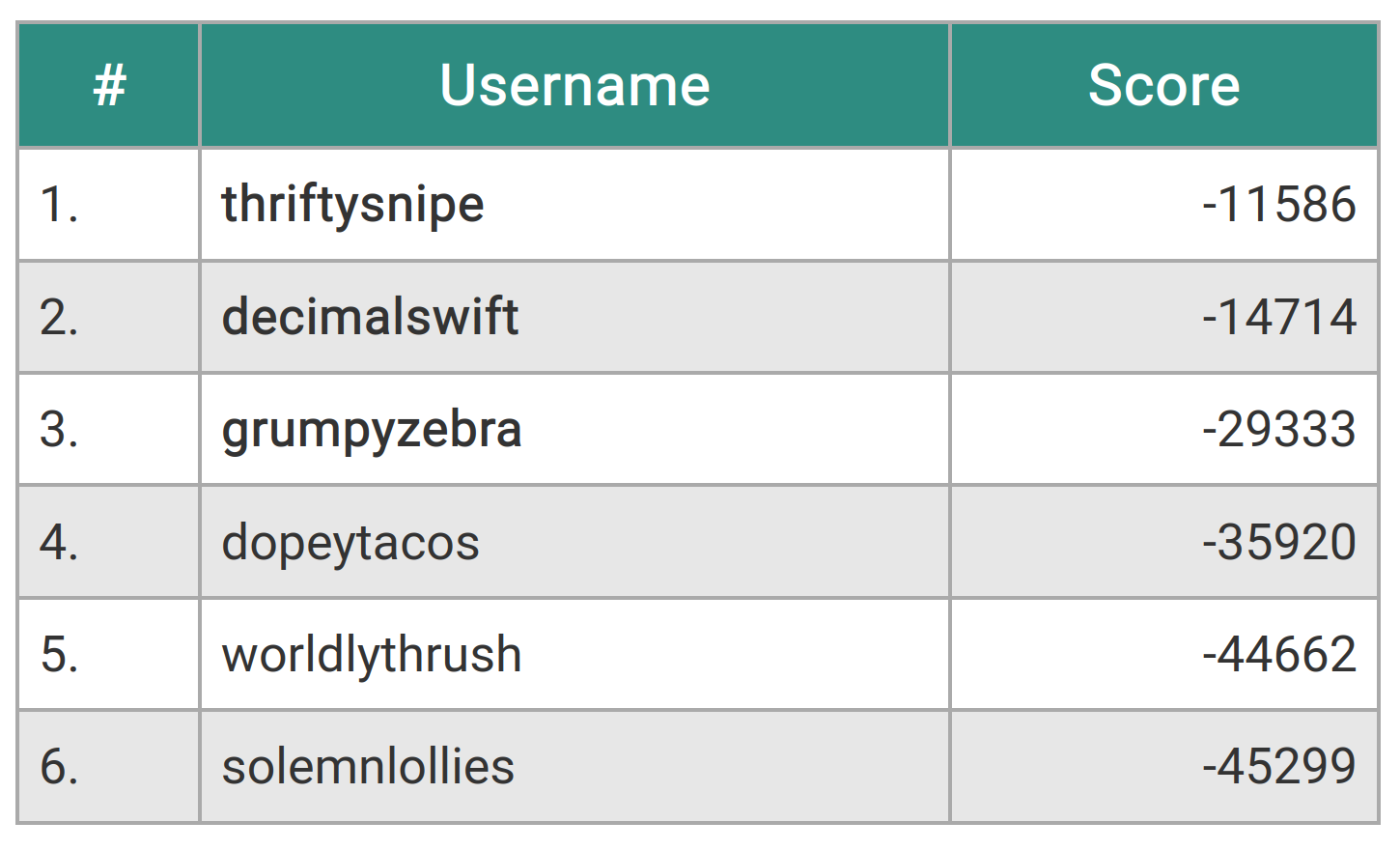This screenshot has height=850, width=1400.
Task: Click the Score column header
Action: click(1163, 85)
